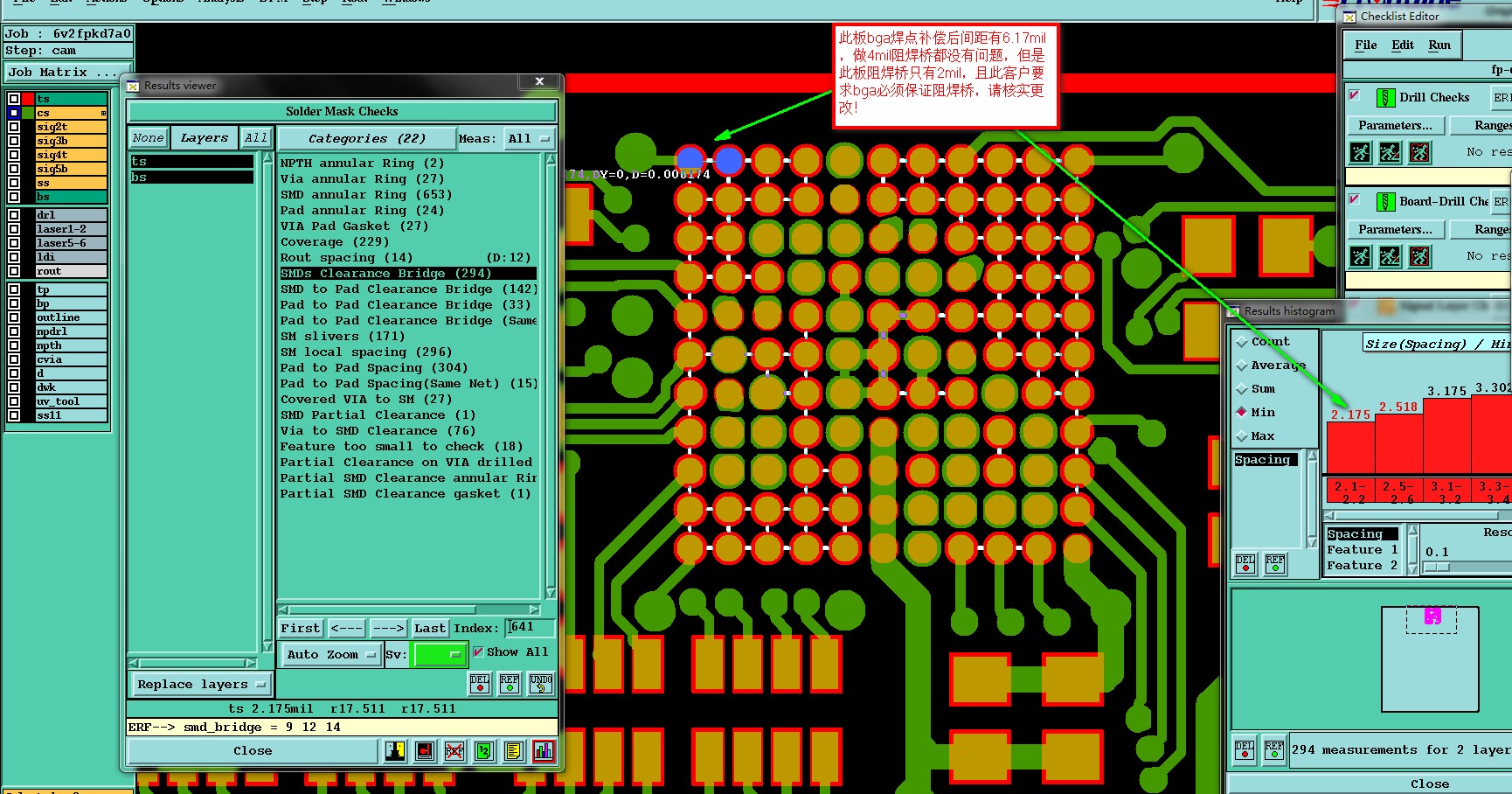The image size is (1512, 794).
Task: Click third run icon under Board-Drill Checks
Action: click(1420, 256)
